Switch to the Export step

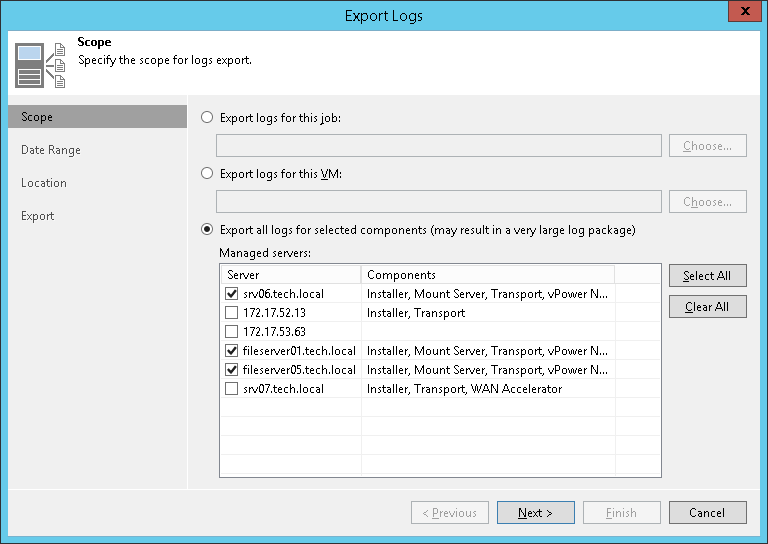click(x=38, y=216)
